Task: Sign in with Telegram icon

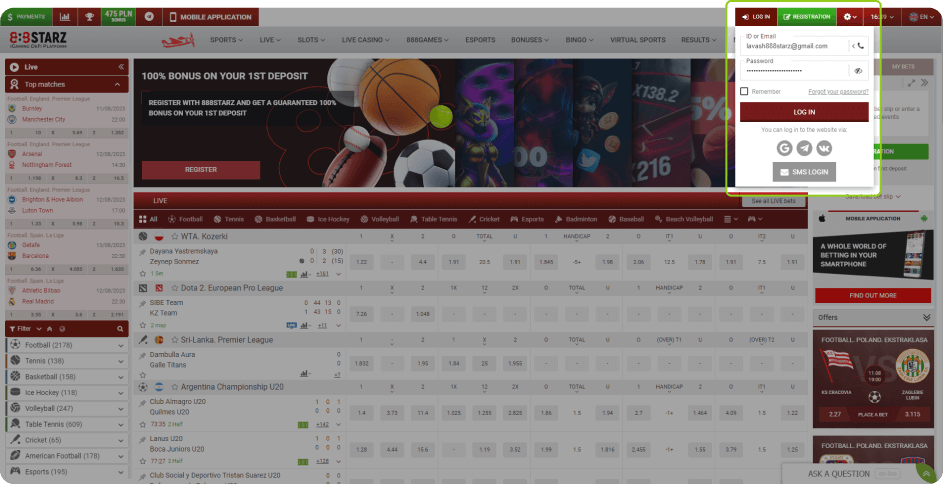Action: pyautogui.click(x=804, y=148)
